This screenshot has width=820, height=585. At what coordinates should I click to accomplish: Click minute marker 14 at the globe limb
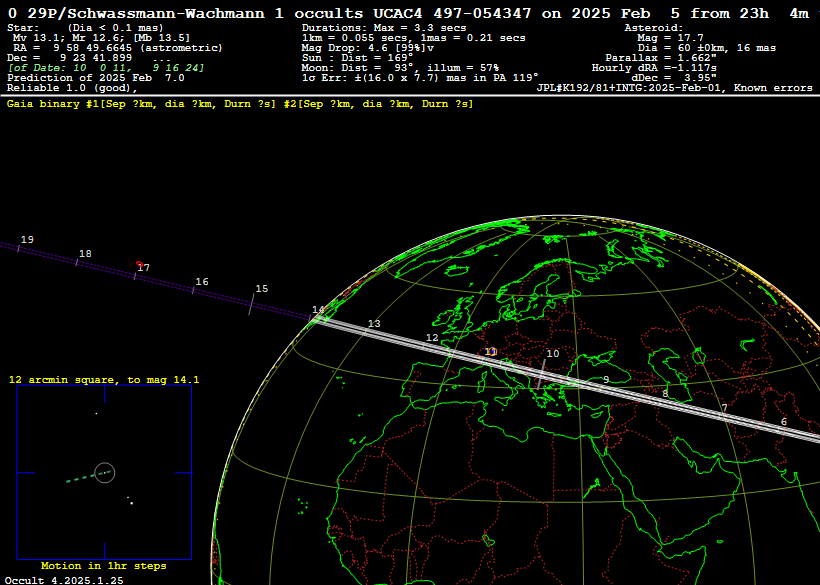(318, 309)
